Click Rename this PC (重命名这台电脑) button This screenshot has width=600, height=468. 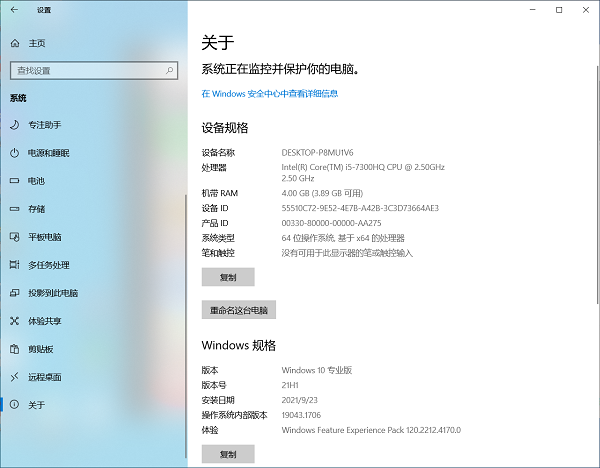pos(239,310)
